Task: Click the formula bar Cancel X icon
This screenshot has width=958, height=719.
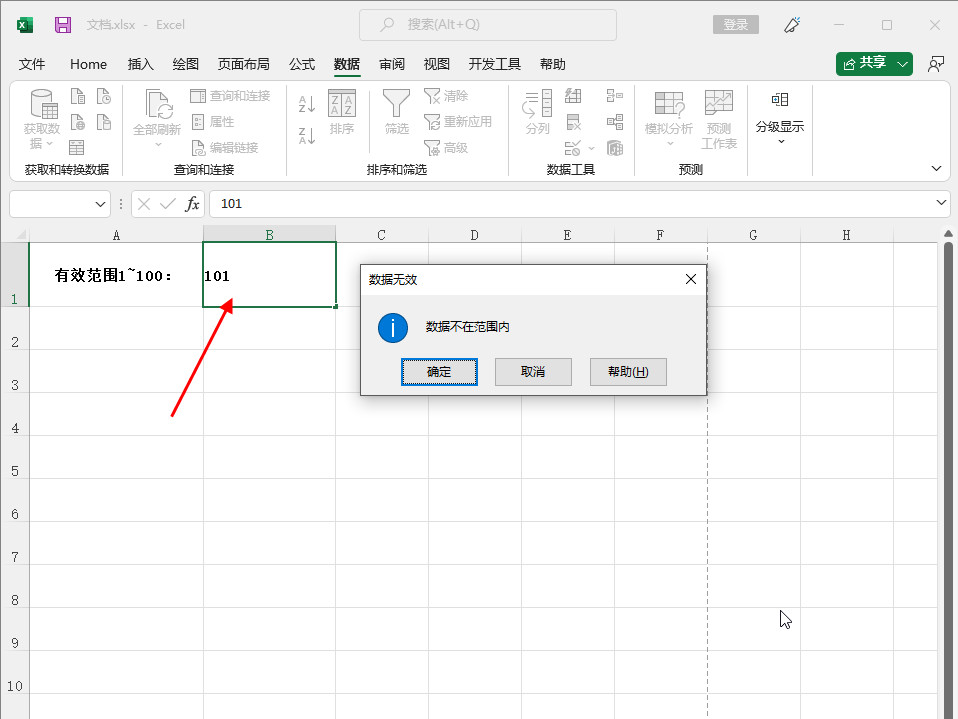Action: coord(144,203)
